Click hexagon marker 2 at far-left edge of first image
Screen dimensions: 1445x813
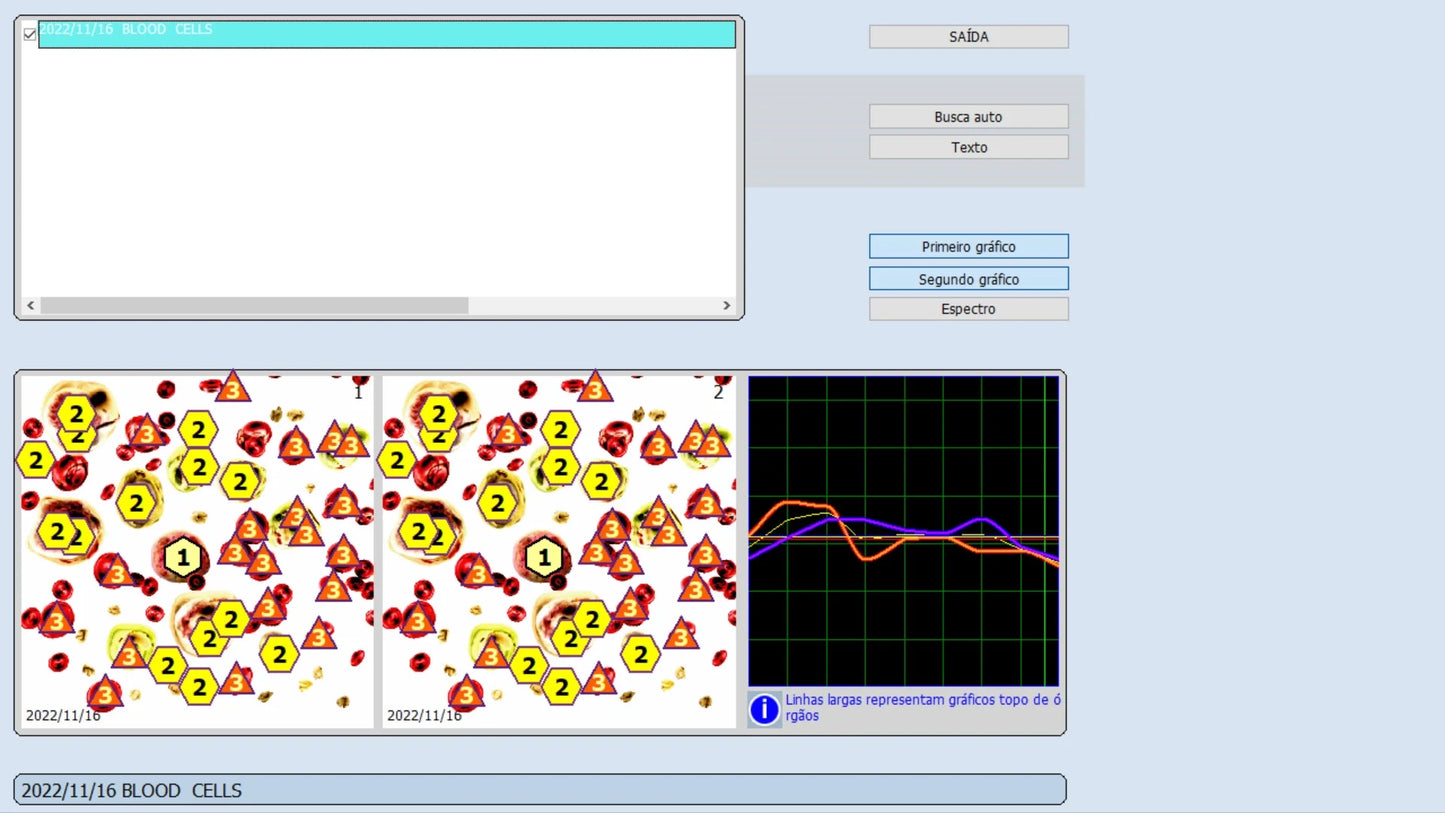click(35, 460)
